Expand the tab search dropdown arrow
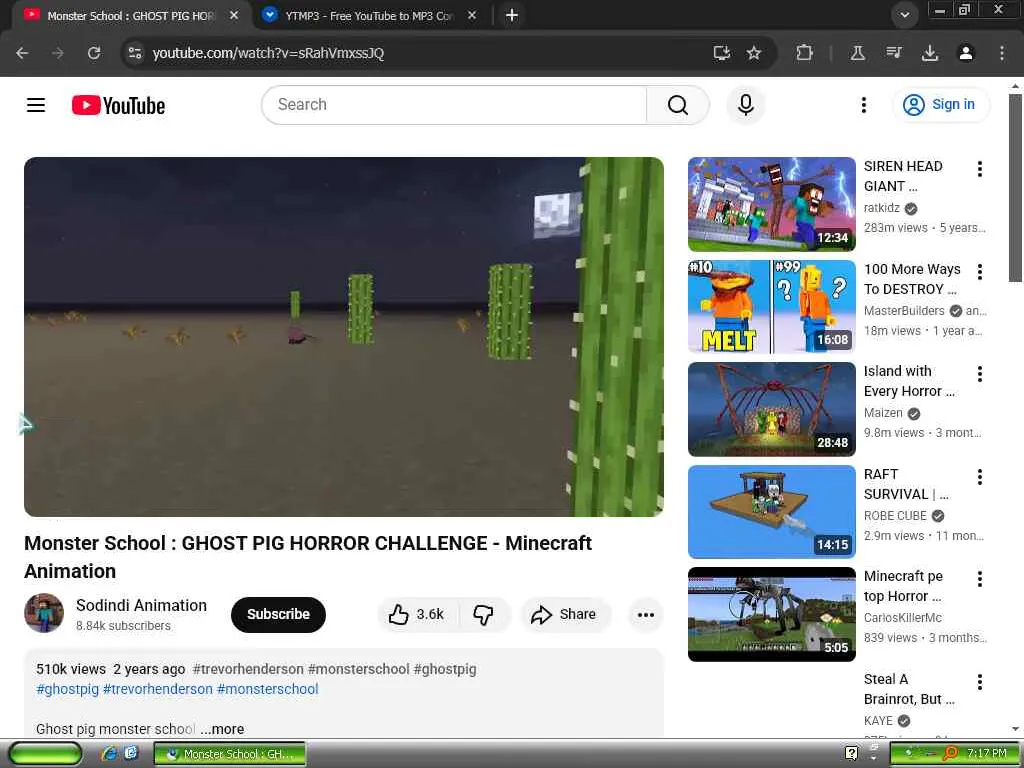Viewport: 1024px width, 768px height. tap(904, 15)
